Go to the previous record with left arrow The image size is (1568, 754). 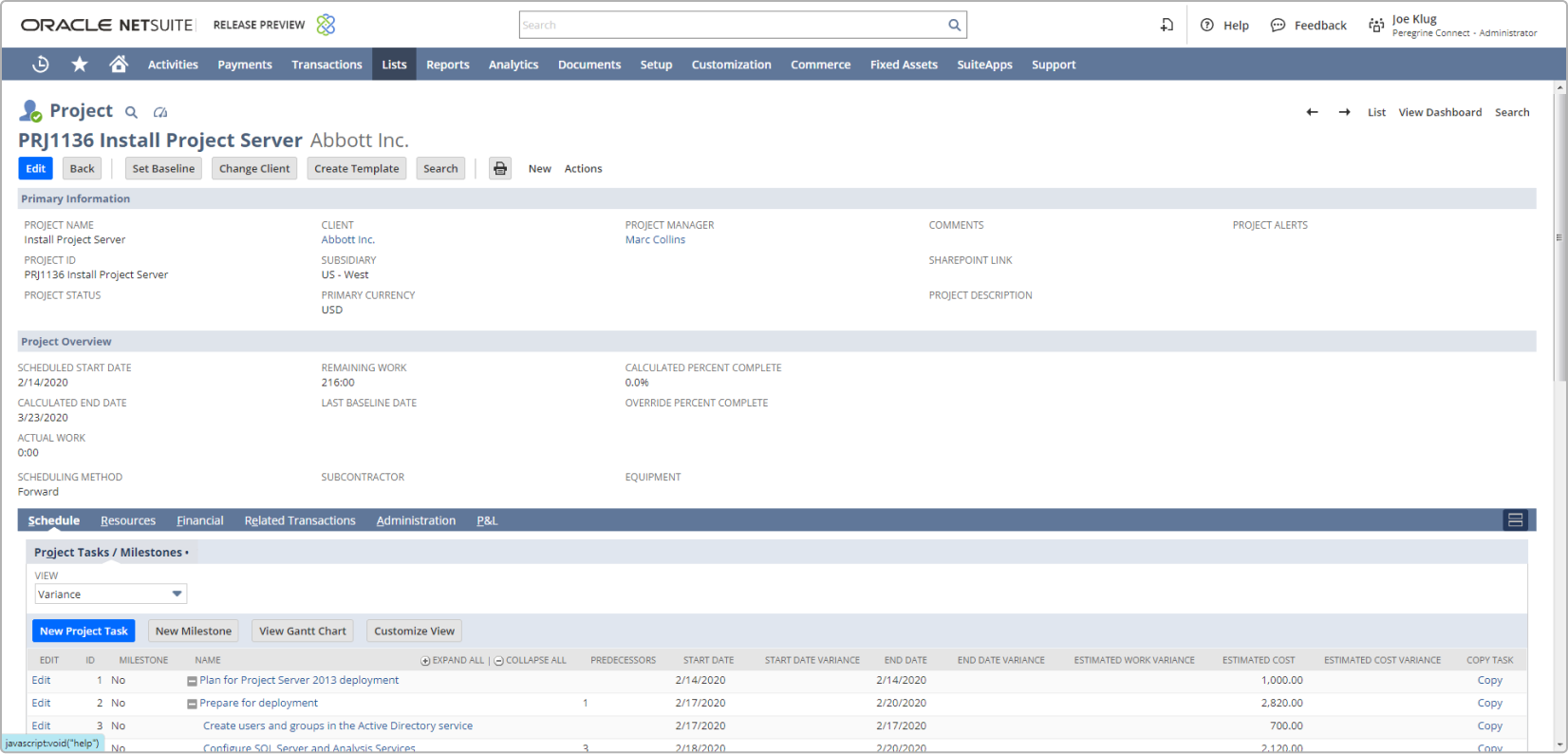(1312, 112)
